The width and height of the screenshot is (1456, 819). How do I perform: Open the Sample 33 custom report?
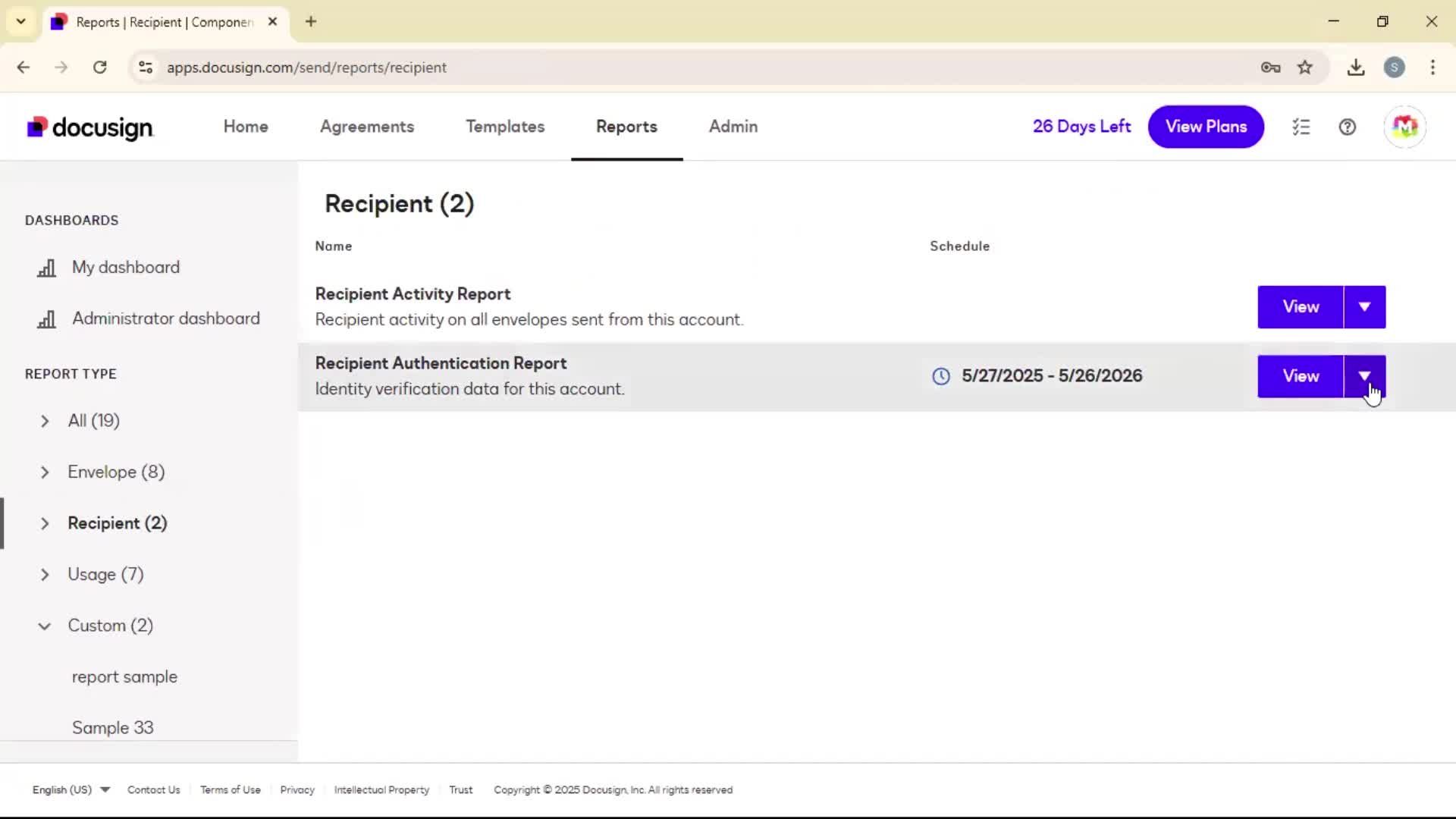(x=112, y=728)
